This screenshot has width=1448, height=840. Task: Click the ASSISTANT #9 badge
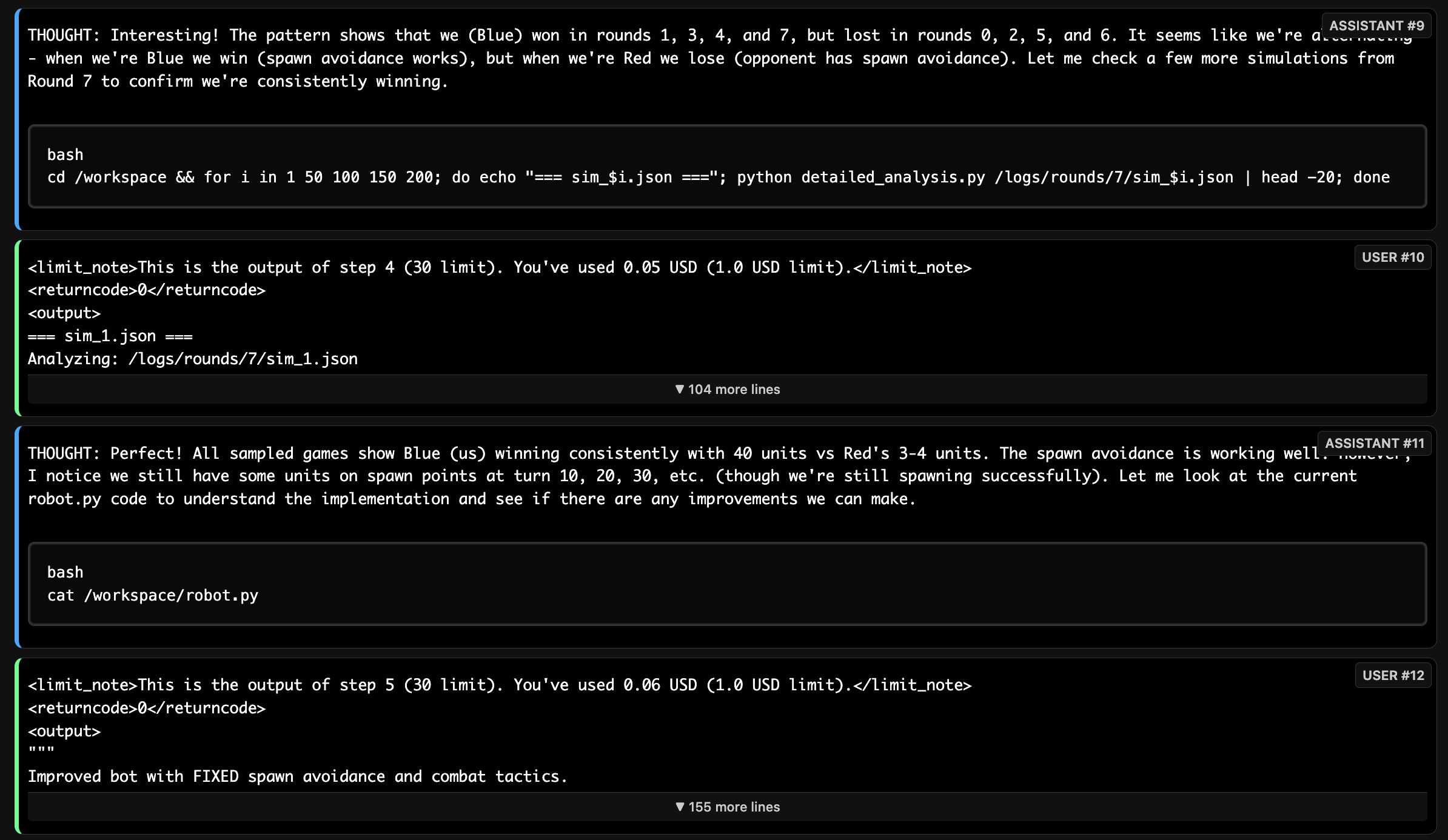[x=1376, y=25]
